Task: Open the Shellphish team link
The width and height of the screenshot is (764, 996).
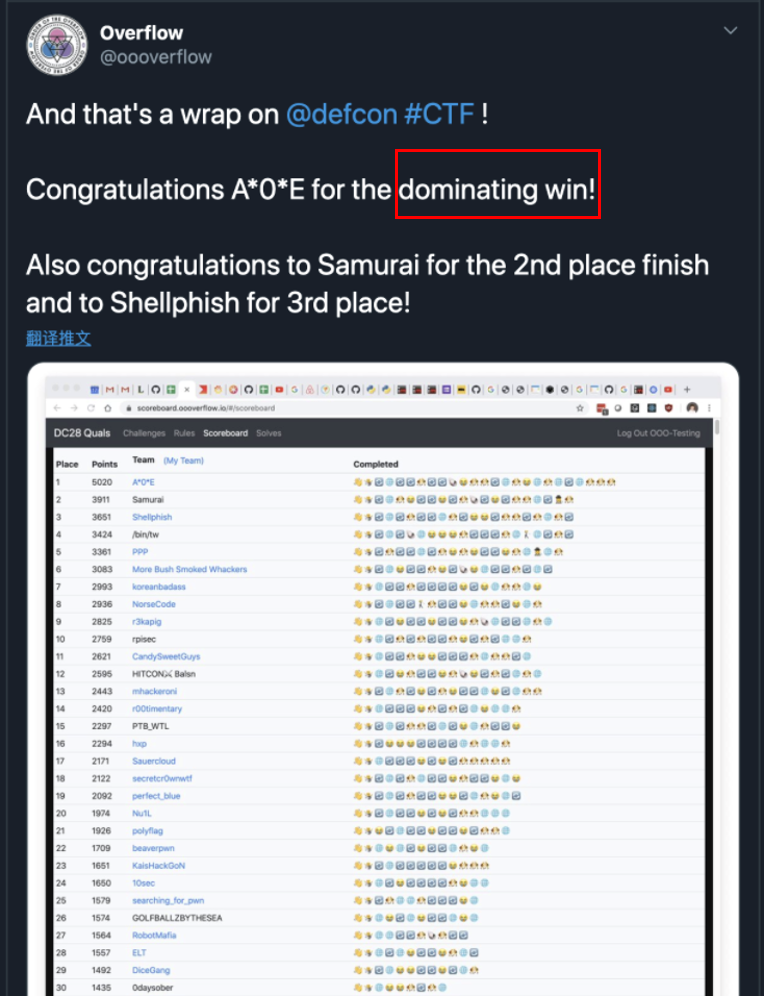Action: pyautogui.click(x=152, y=517)
